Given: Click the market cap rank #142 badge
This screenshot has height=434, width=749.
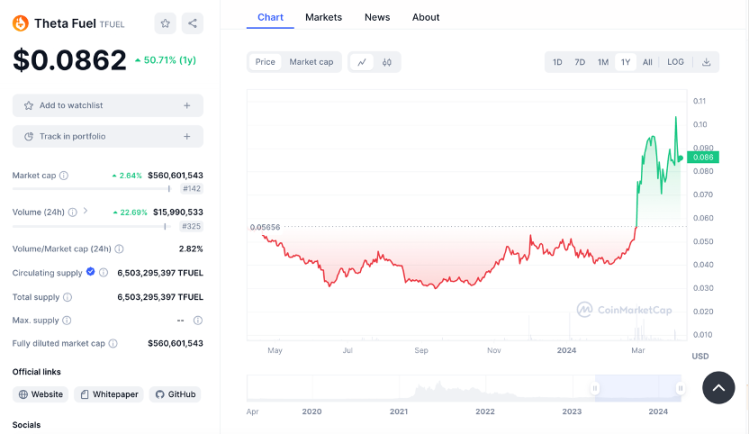Looking at the screenshot, I should coord(192,189).
